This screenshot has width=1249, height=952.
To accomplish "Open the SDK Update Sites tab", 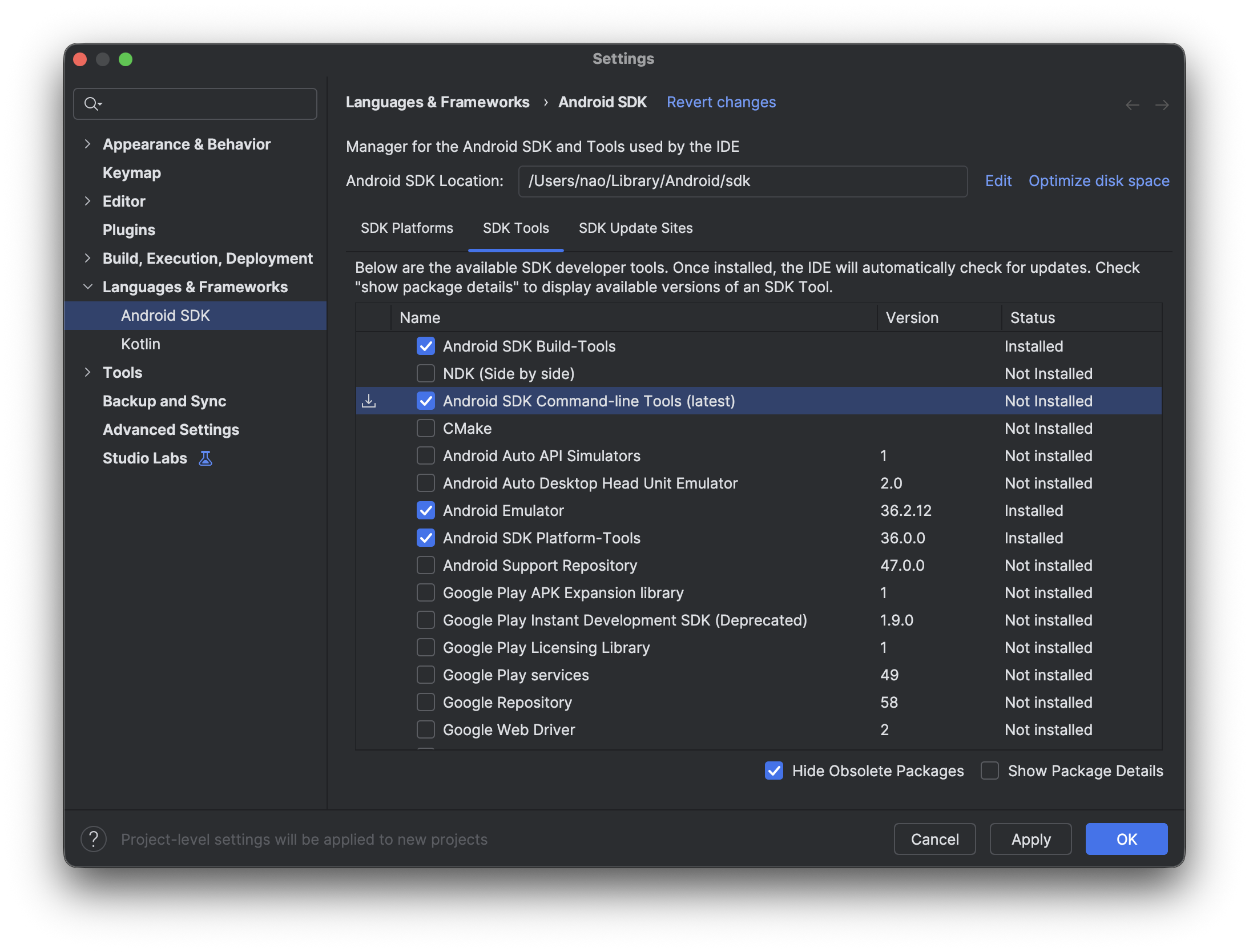I will tap(635, 228).
